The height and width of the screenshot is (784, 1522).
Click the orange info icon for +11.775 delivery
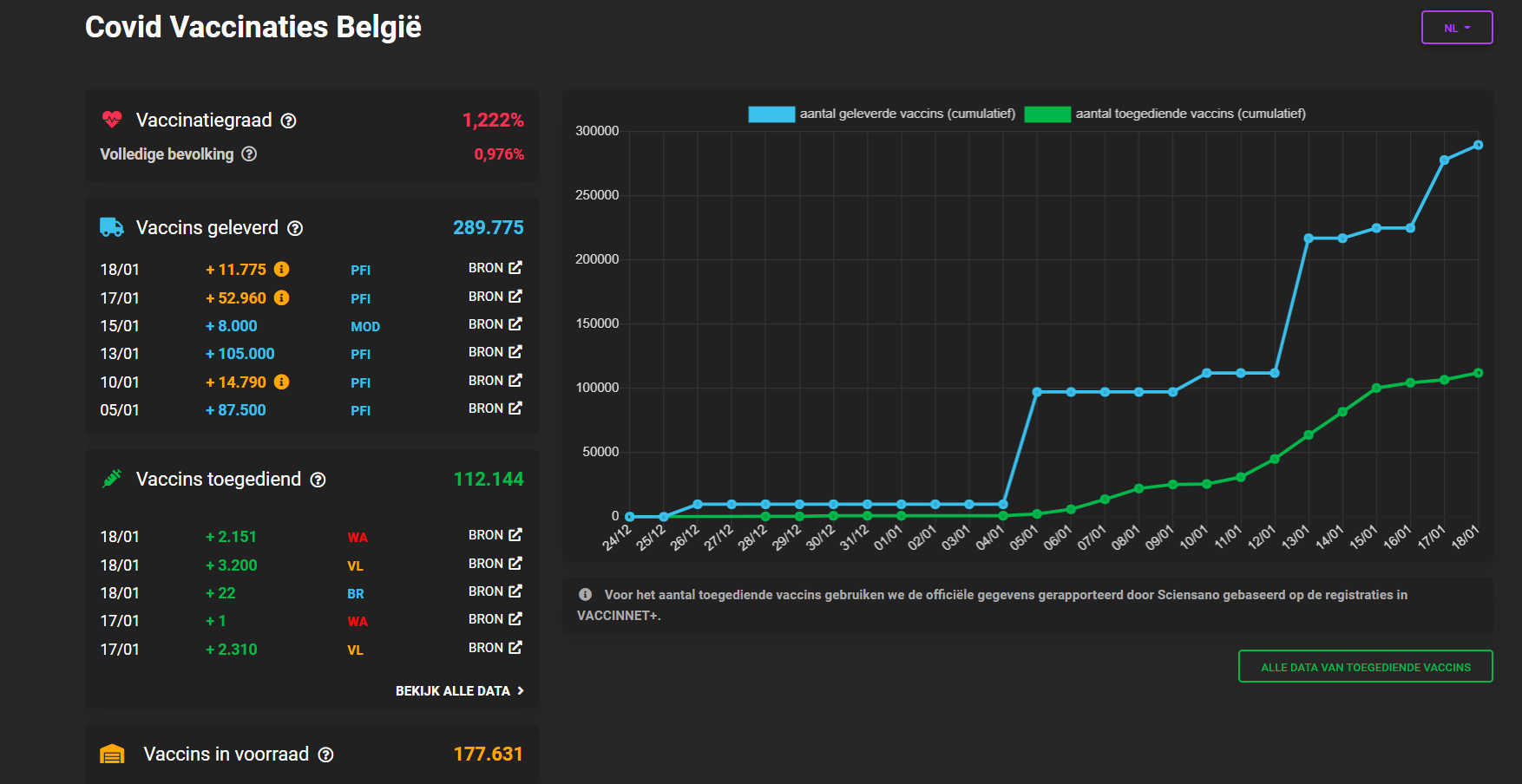pyautogui.click(x=282, y=270)
